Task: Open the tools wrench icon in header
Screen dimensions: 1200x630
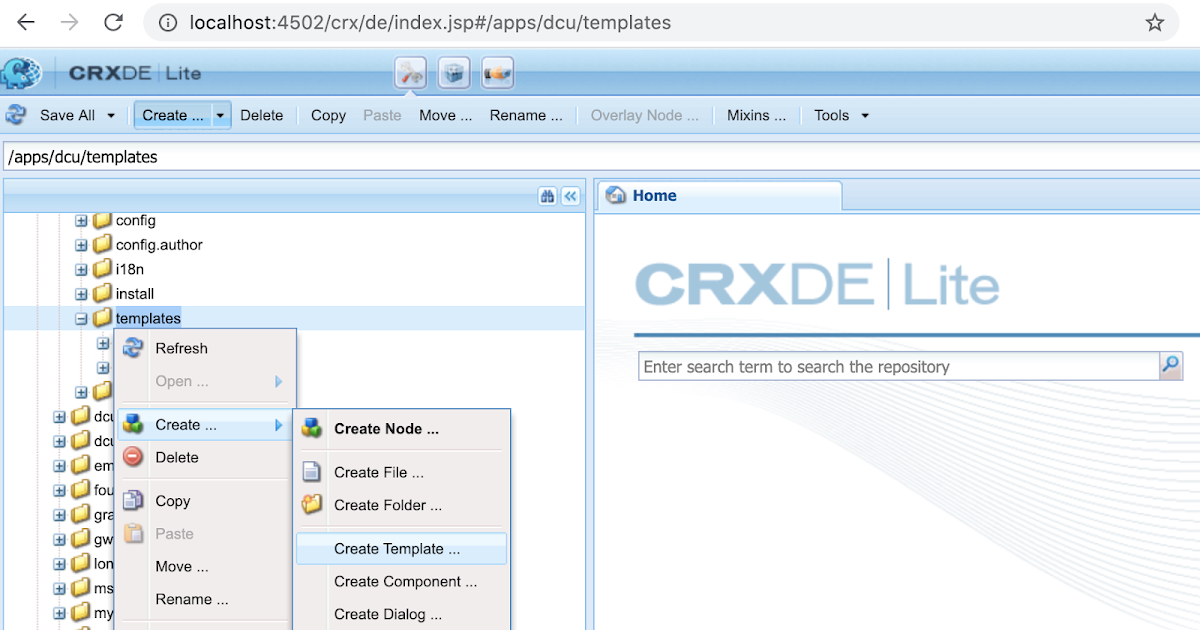Action: coord(411,73)
